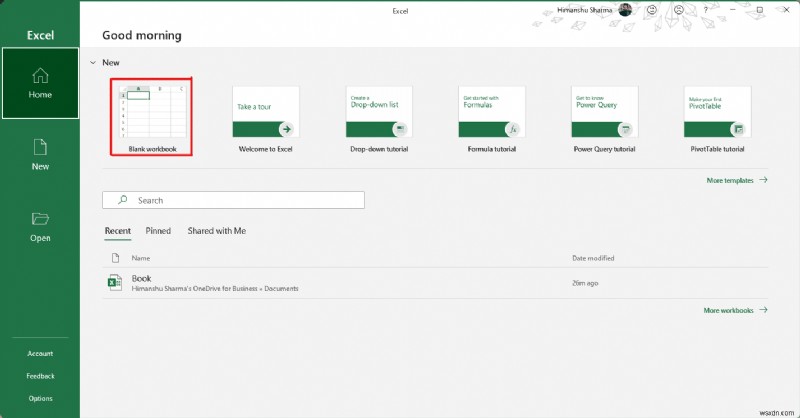Screen dimensions: 800x418
Task: Open the Open folder page in sidebar
Action: tap(40, 227)
